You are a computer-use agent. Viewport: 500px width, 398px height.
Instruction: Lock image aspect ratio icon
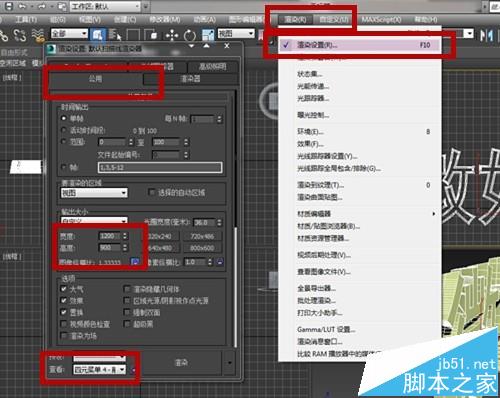(x=135, y=262)
